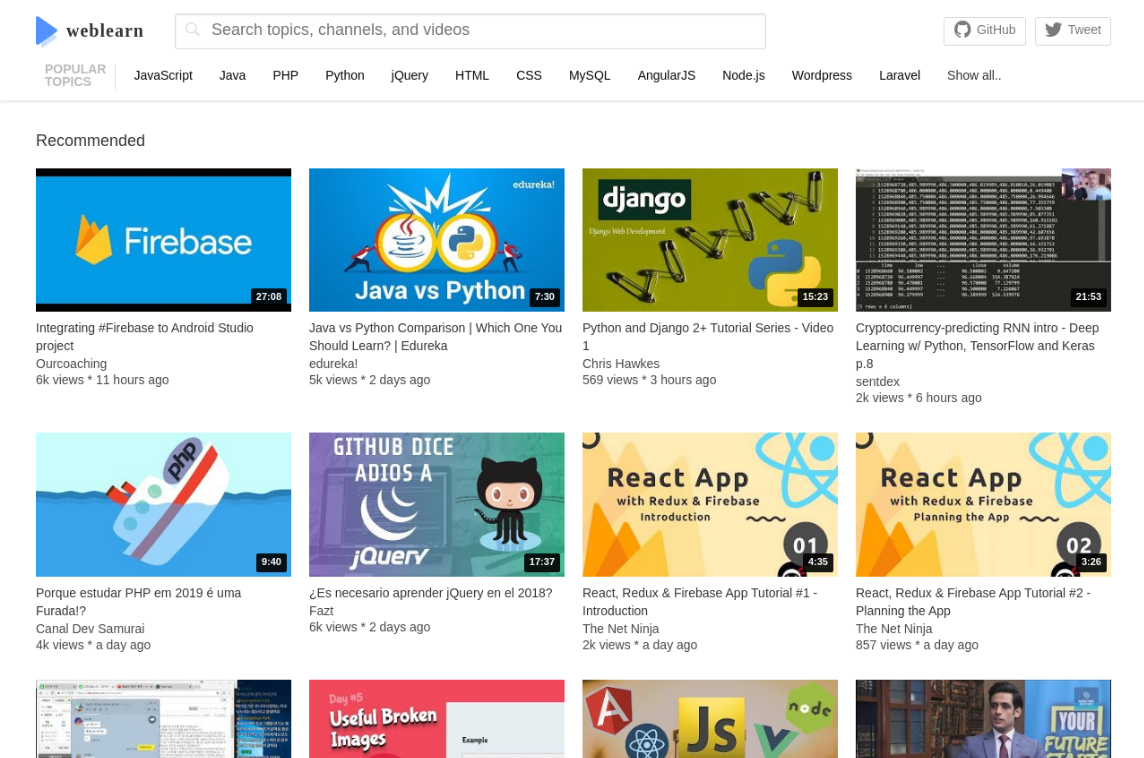Click The Net Ninja under Tutorial #1
This screenshot has height=758, width=1144.
(x=620, y=628)
